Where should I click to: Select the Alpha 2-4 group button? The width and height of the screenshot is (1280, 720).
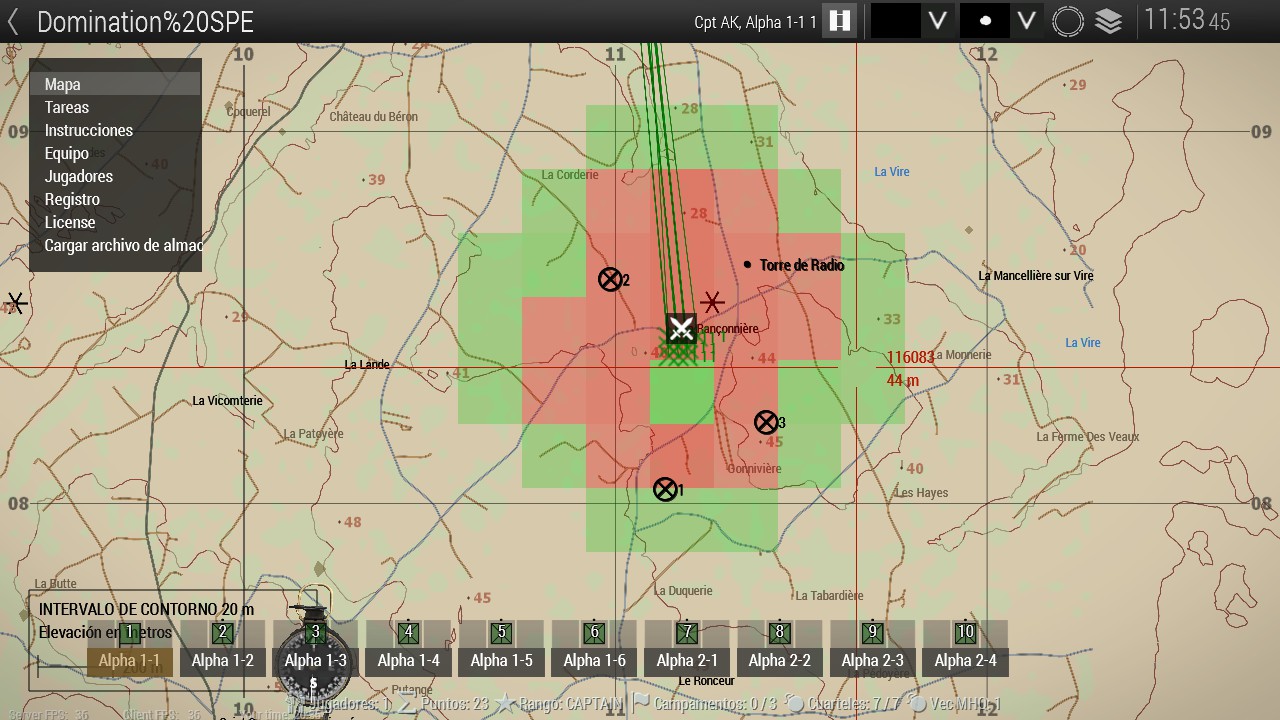pyautogui.click(x=966, y=660)
